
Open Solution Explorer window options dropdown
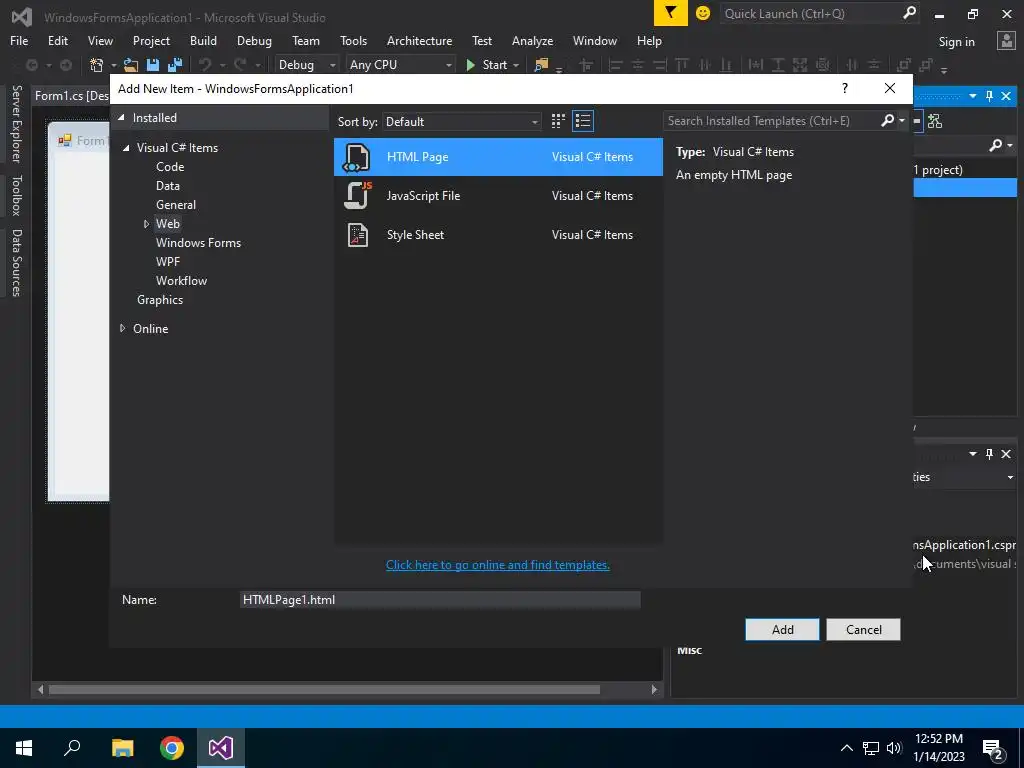[x=973, y=96]
